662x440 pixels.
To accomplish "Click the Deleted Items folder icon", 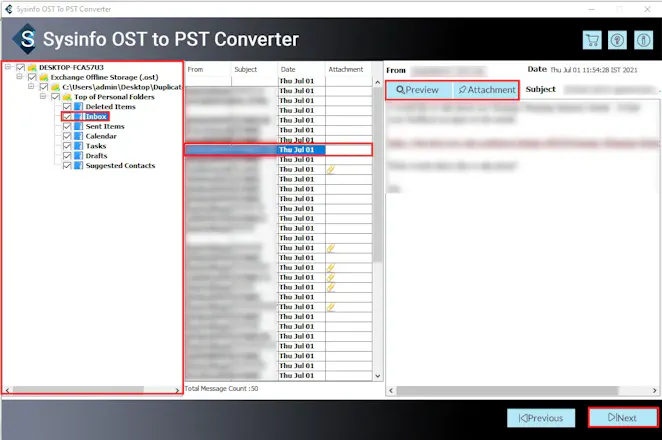I will (x=79, y=106).
